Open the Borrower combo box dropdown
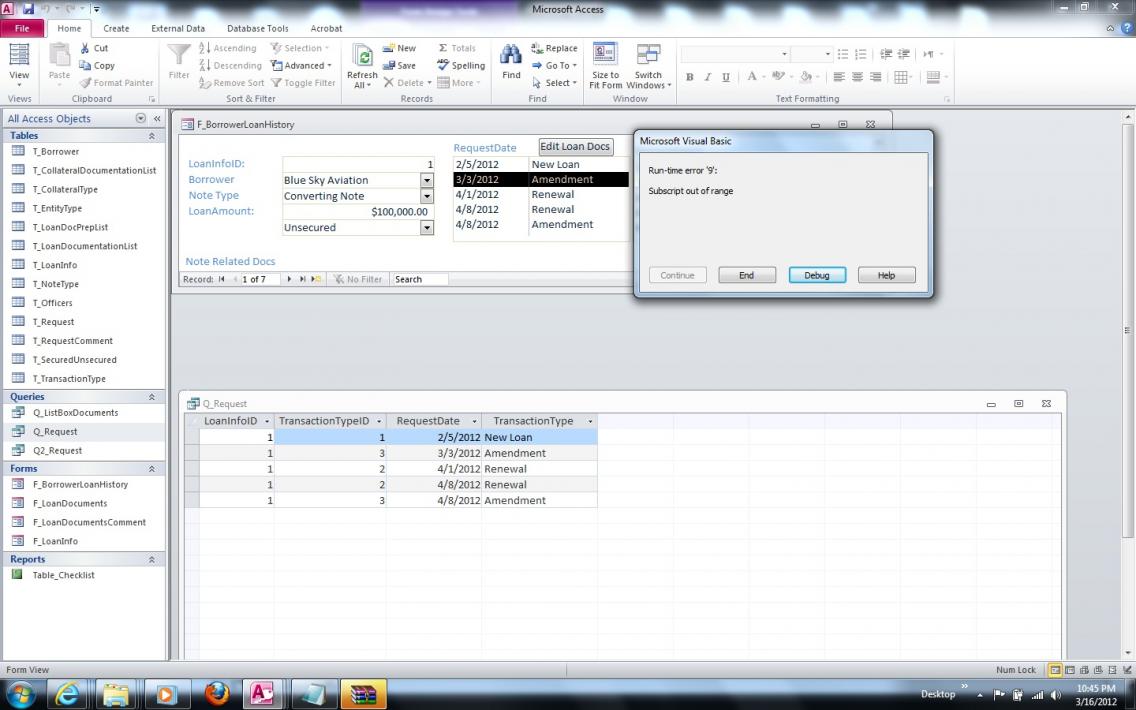1136x710 pixels. point(427,180)
